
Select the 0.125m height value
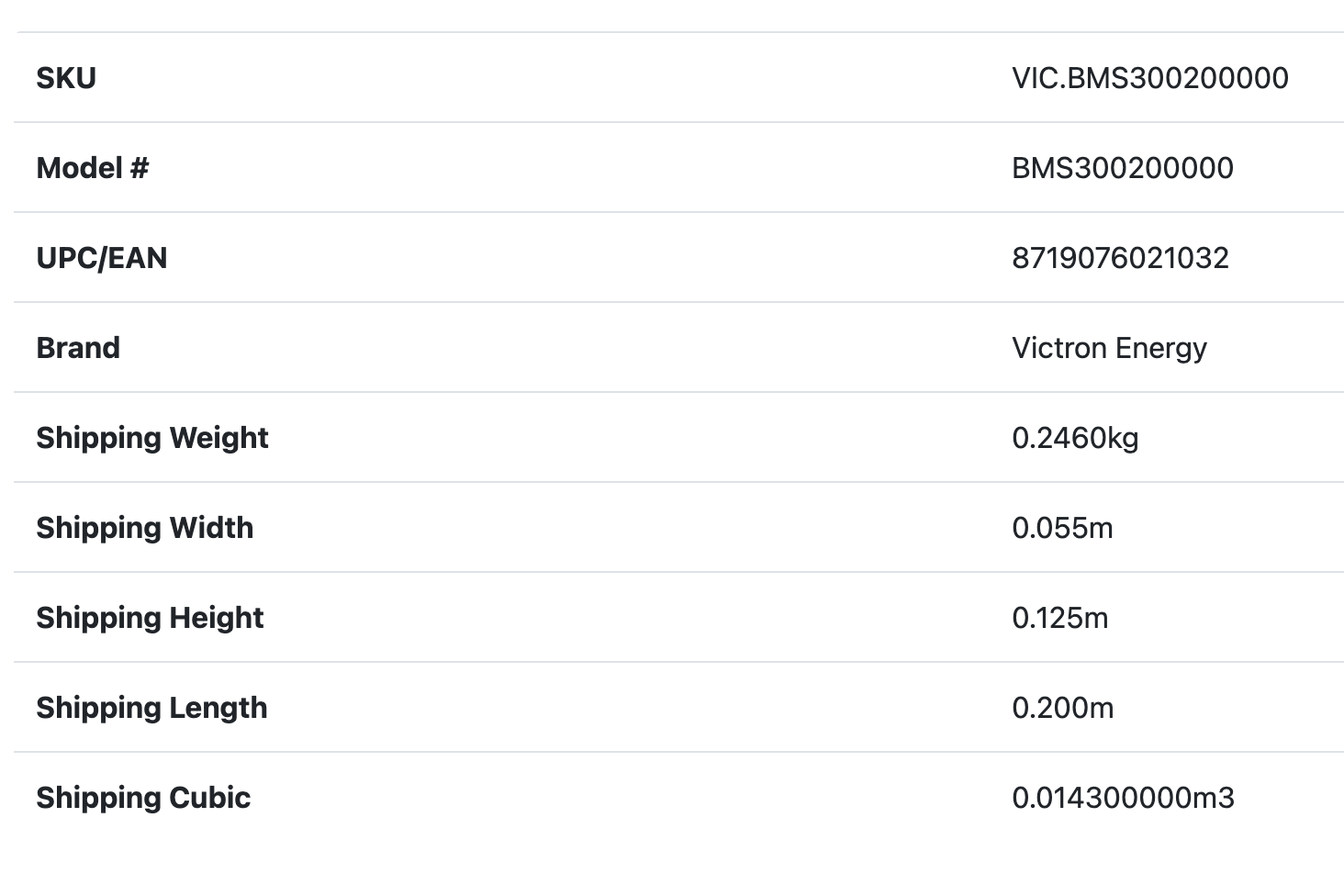(x=1059, y=618)
